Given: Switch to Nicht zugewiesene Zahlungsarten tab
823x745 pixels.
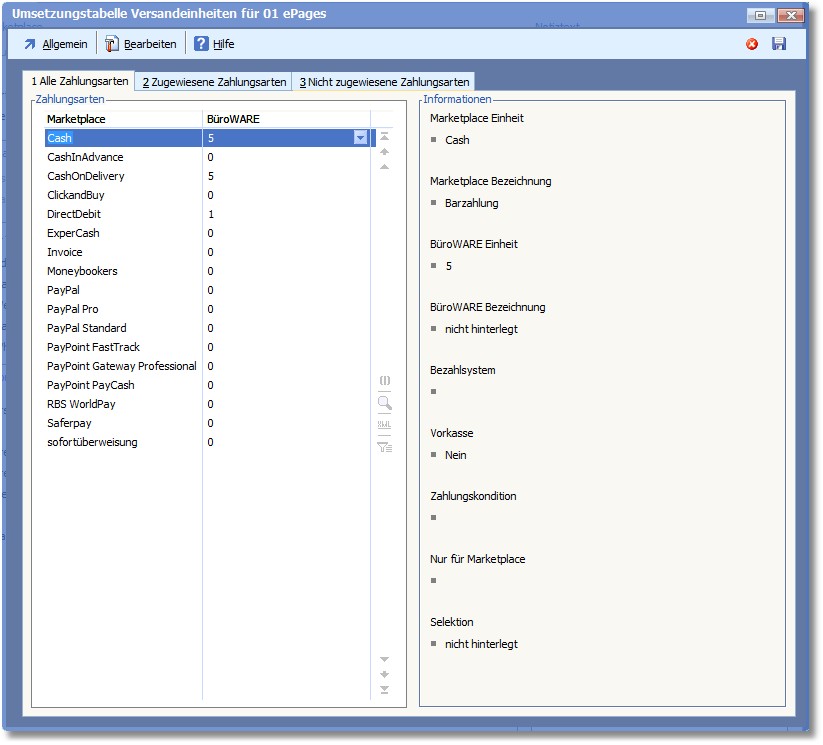Looking at the screenshot, I should (x=383, y=82).
